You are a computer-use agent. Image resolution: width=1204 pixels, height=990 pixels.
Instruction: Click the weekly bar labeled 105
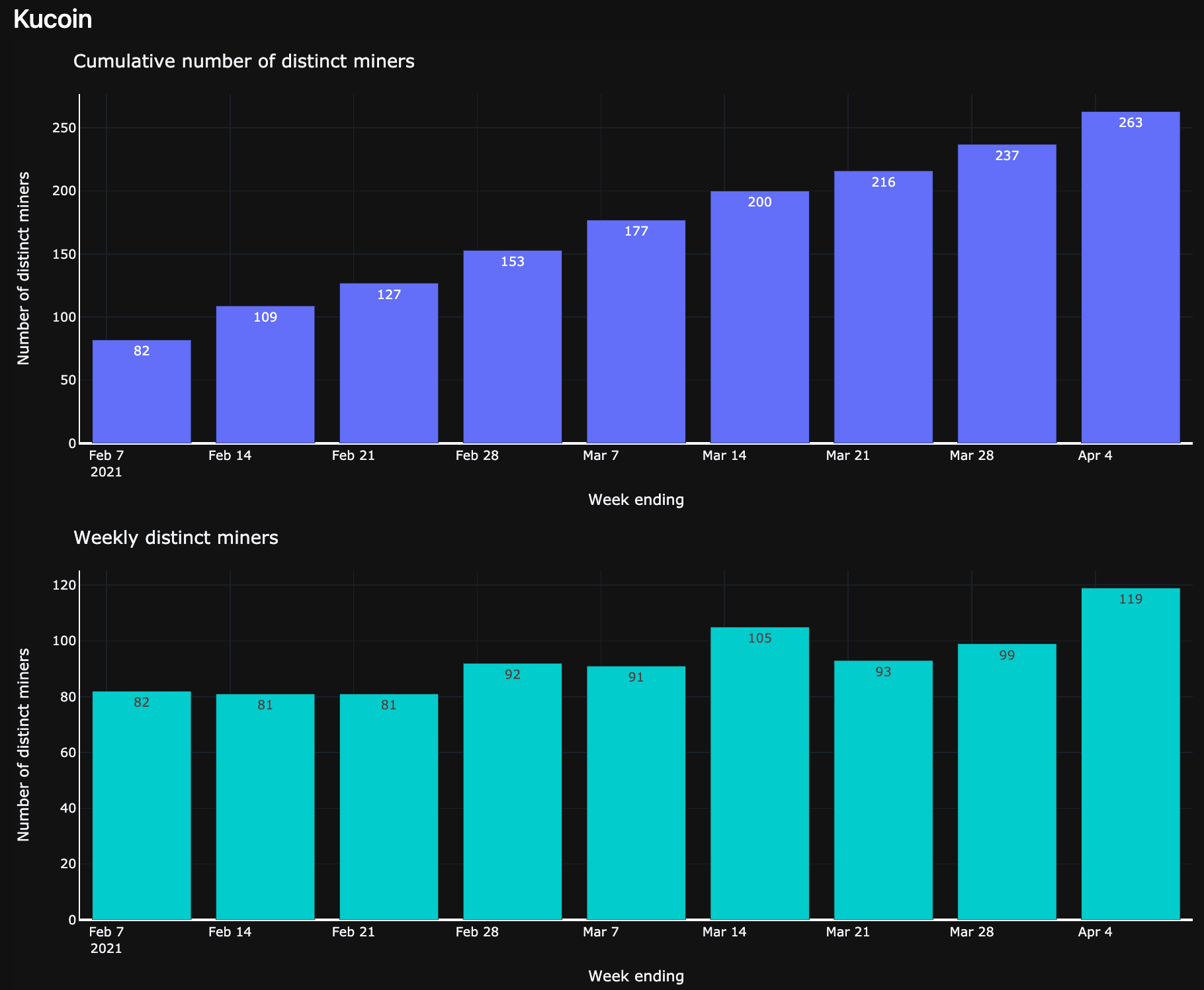click(x=759, y=774)
